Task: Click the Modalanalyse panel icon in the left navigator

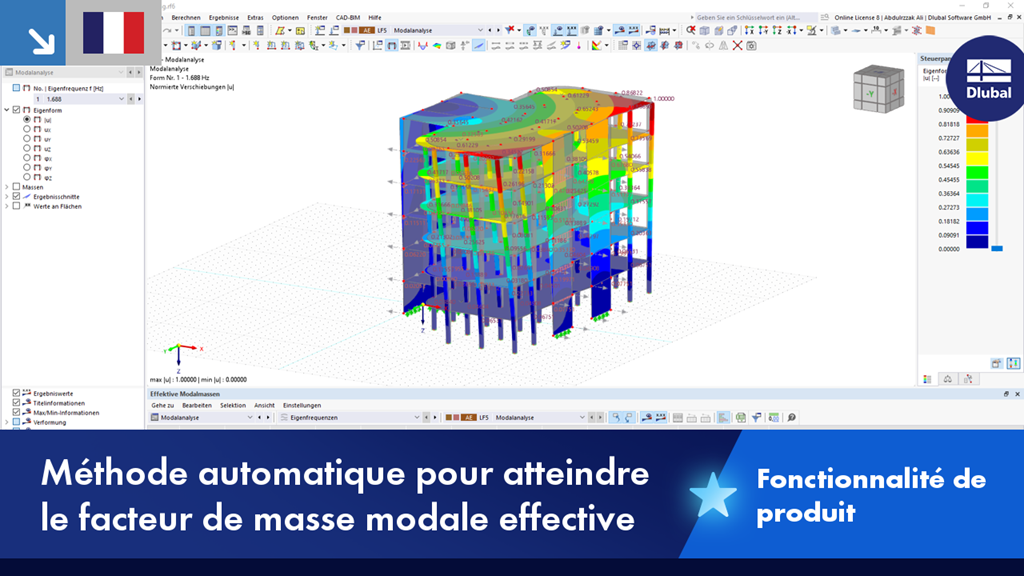Action: point(10,72)
